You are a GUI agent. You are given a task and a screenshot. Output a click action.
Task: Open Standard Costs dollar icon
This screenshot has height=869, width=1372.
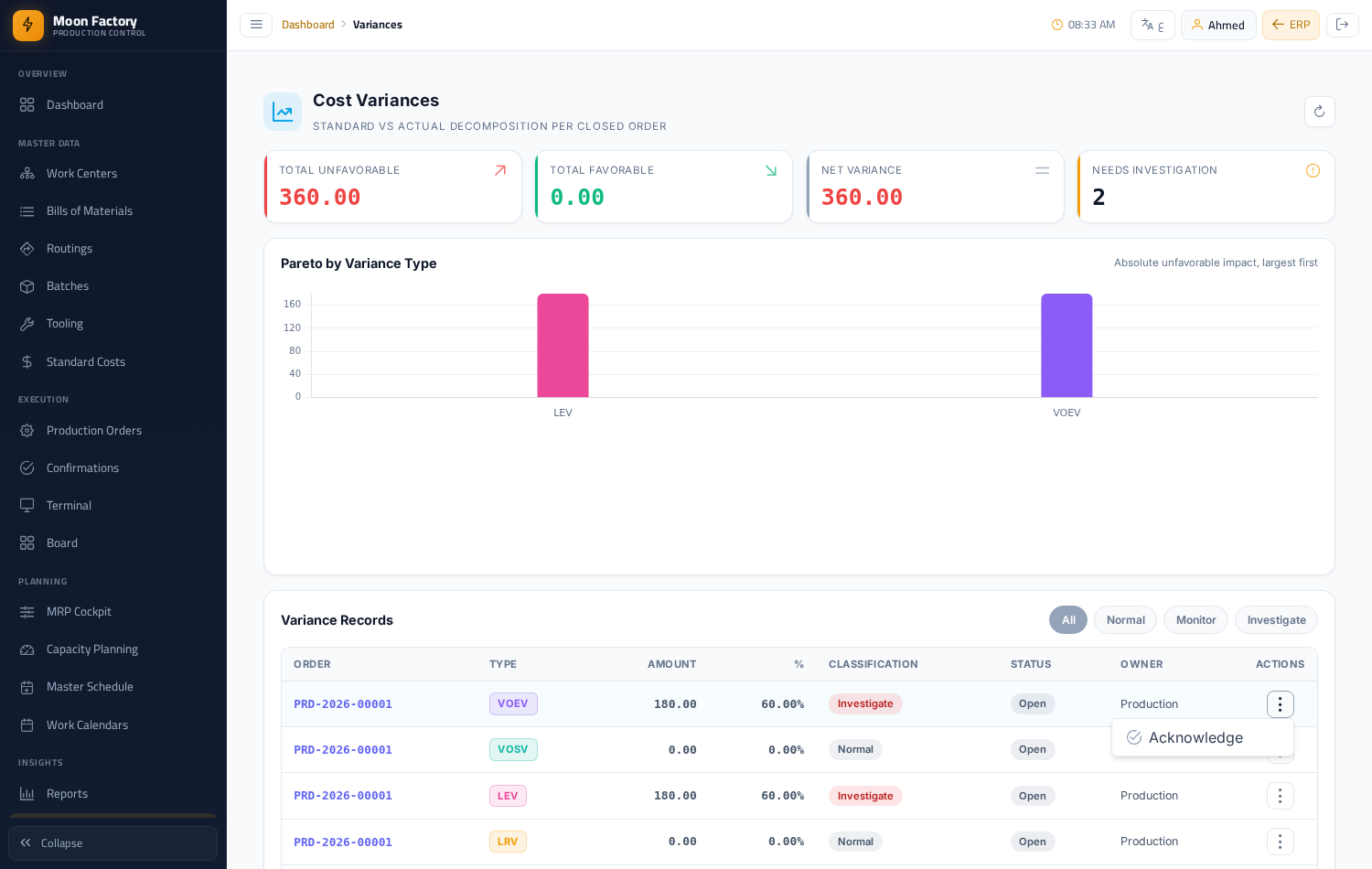(27, 361)
